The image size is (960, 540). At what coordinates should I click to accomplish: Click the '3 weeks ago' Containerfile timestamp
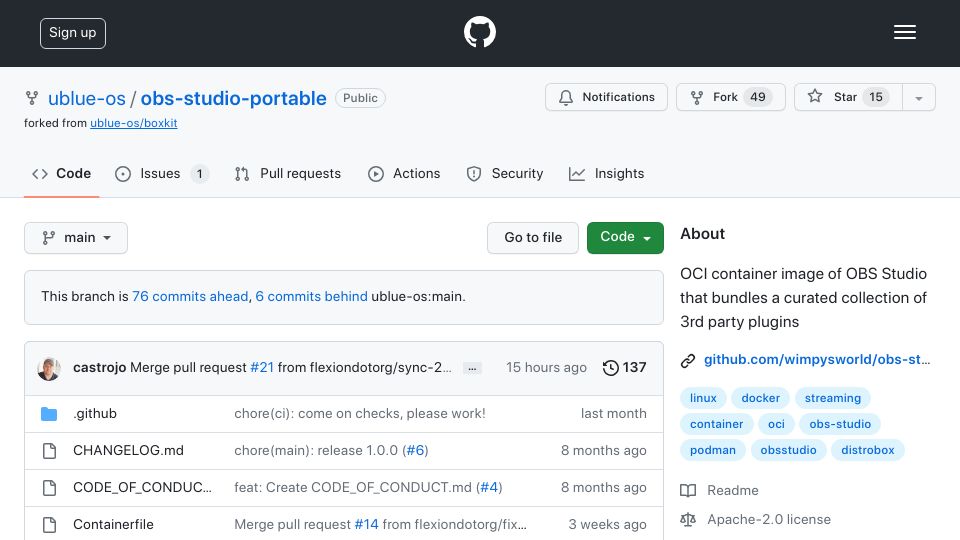click(607, 524)
